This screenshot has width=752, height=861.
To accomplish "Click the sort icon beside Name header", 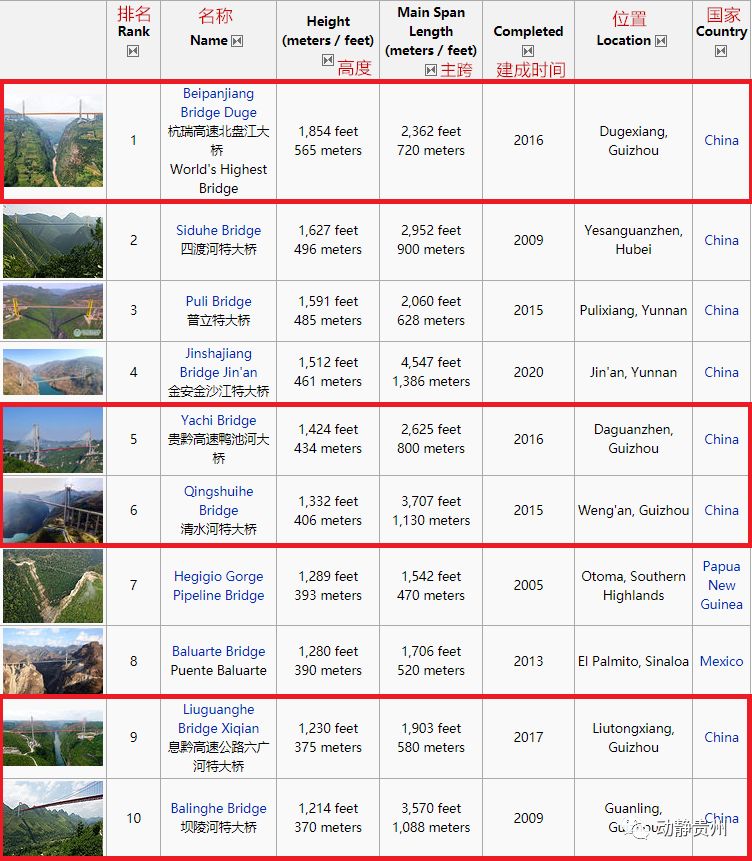I will click(x=237, y=41).
